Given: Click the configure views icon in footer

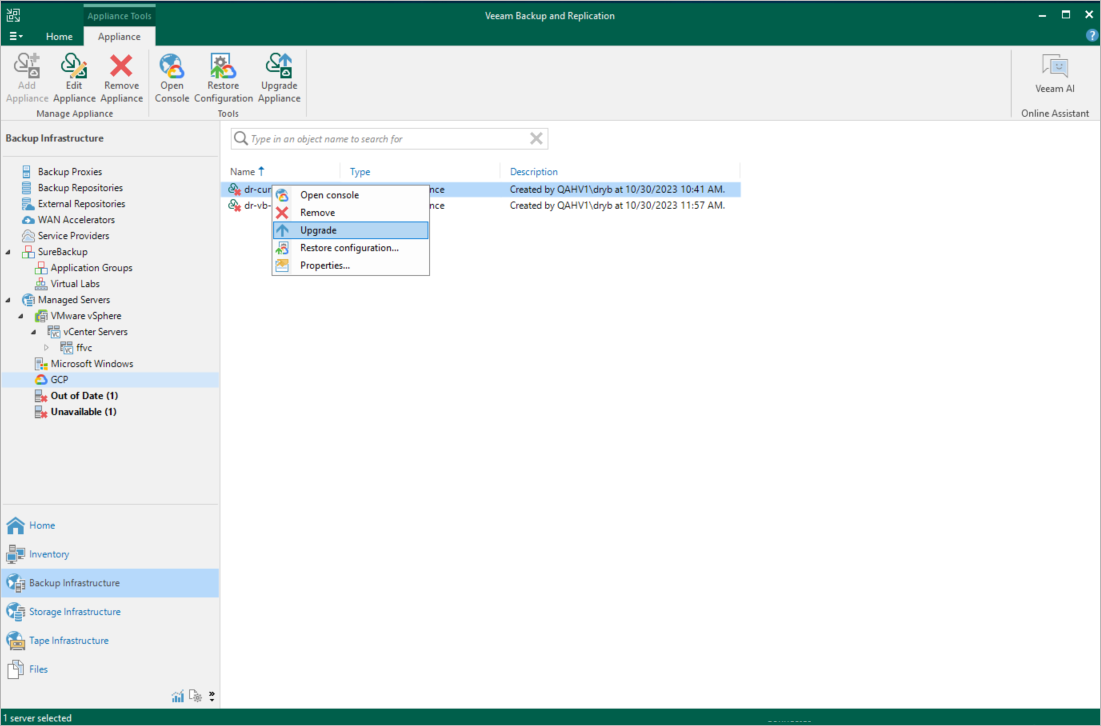Looking at the screenshot, I should 195,697.
